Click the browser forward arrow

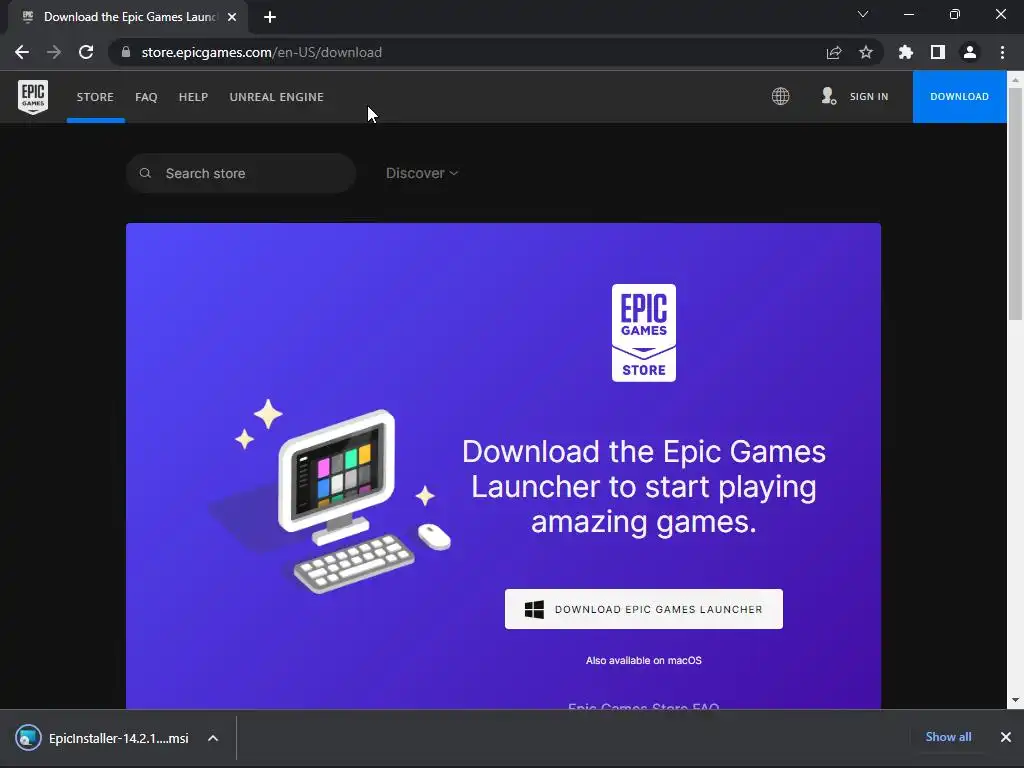click(54, 52)
